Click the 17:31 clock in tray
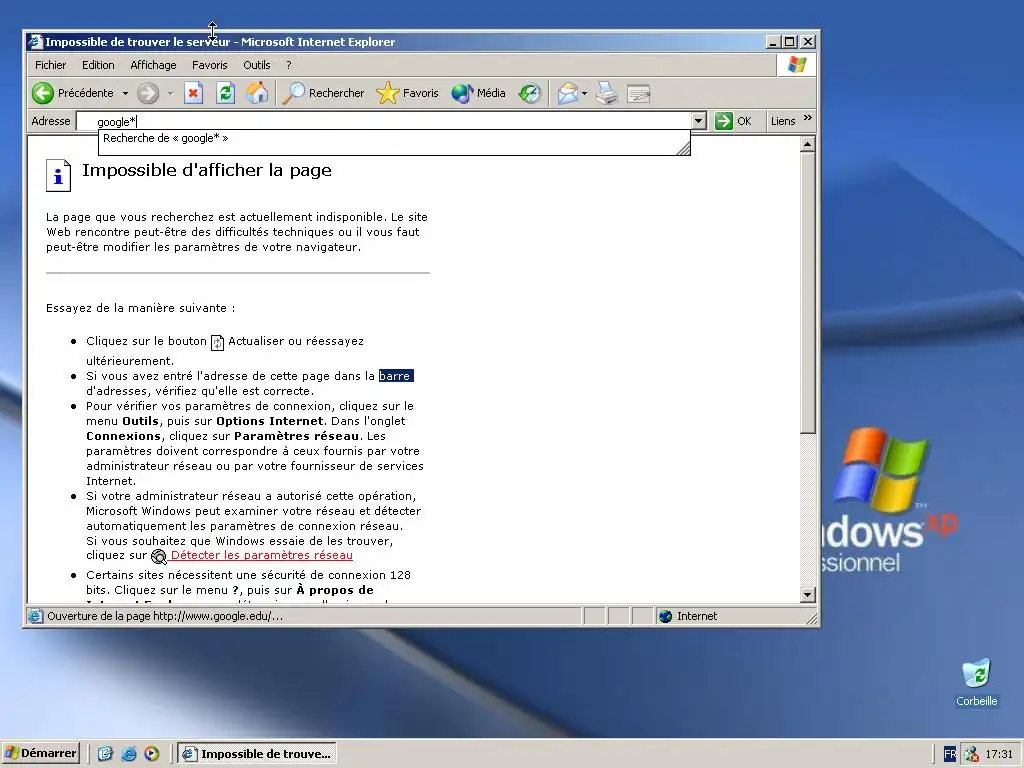Screen dimensions: 1024x768 pyautogui.click(x=999, y=754)
